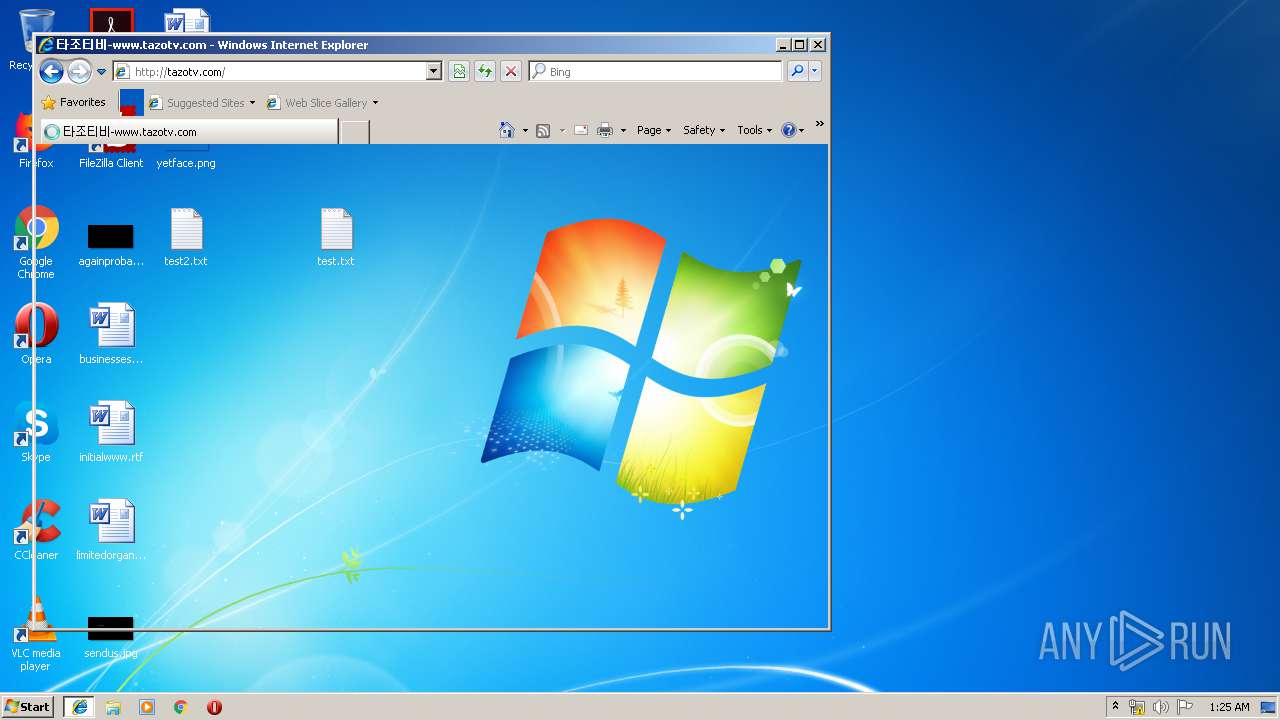This screenshot has height=720, width=1280.
Task: Click the Bing search box
Action: coord(656,71)
